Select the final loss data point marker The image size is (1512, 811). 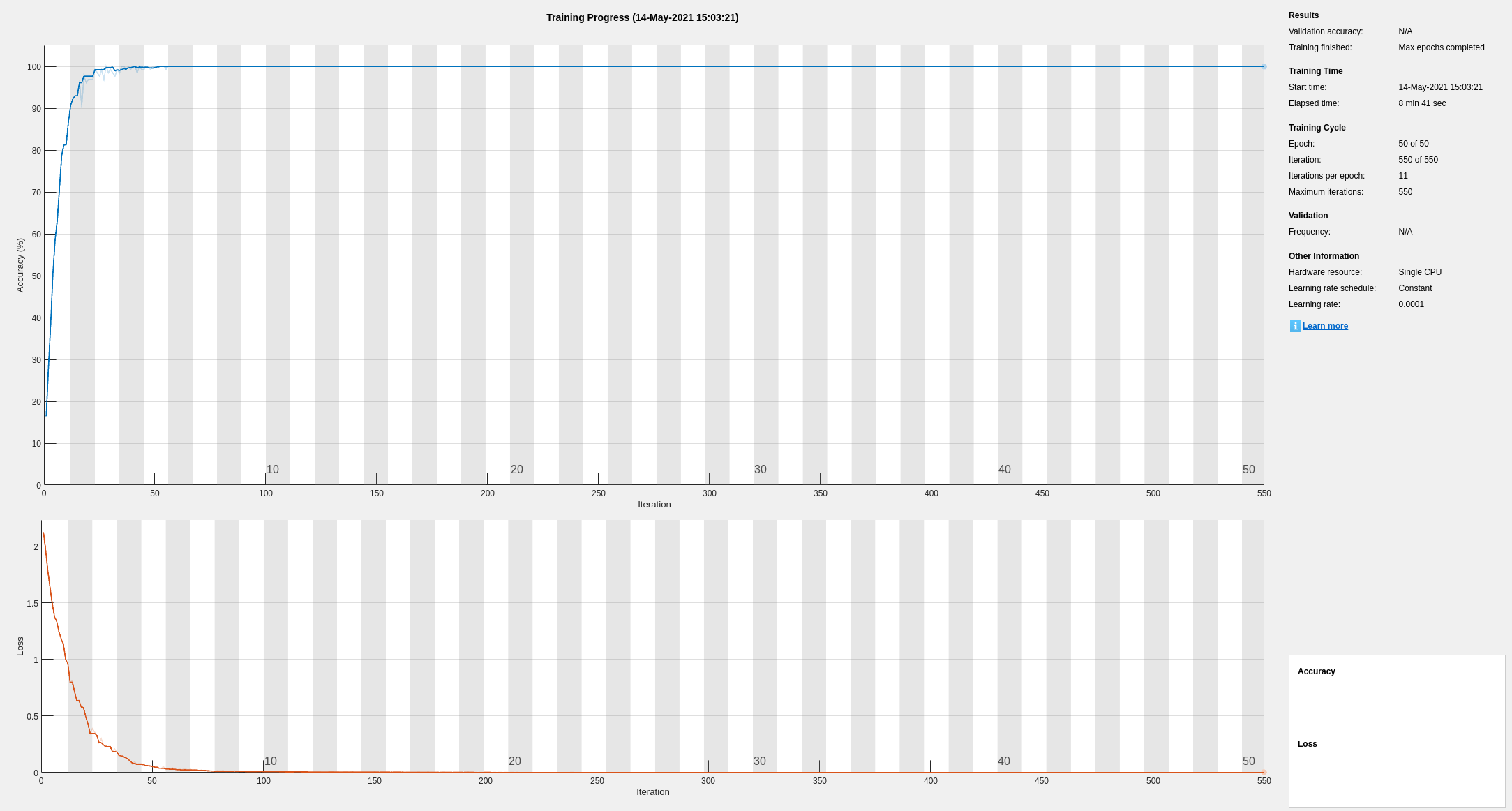[1263, 772]
